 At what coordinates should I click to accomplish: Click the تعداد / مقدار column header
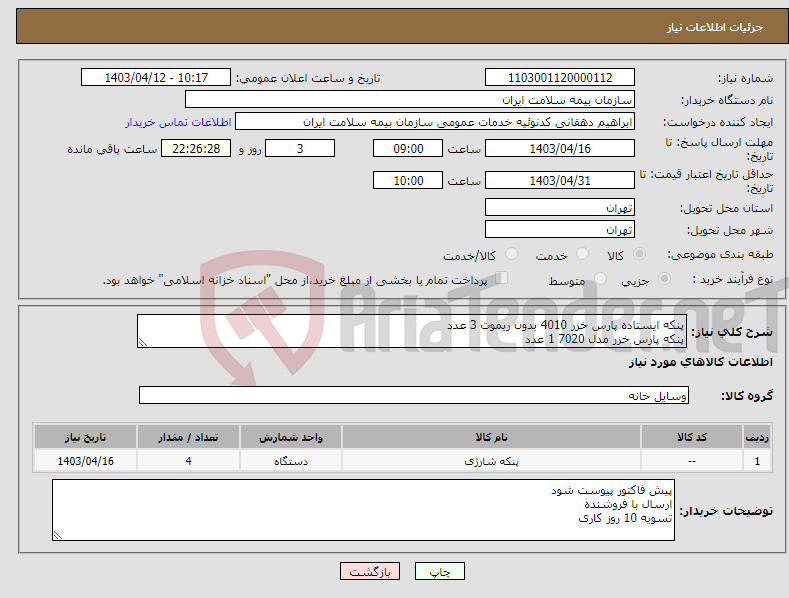(188, 437)
